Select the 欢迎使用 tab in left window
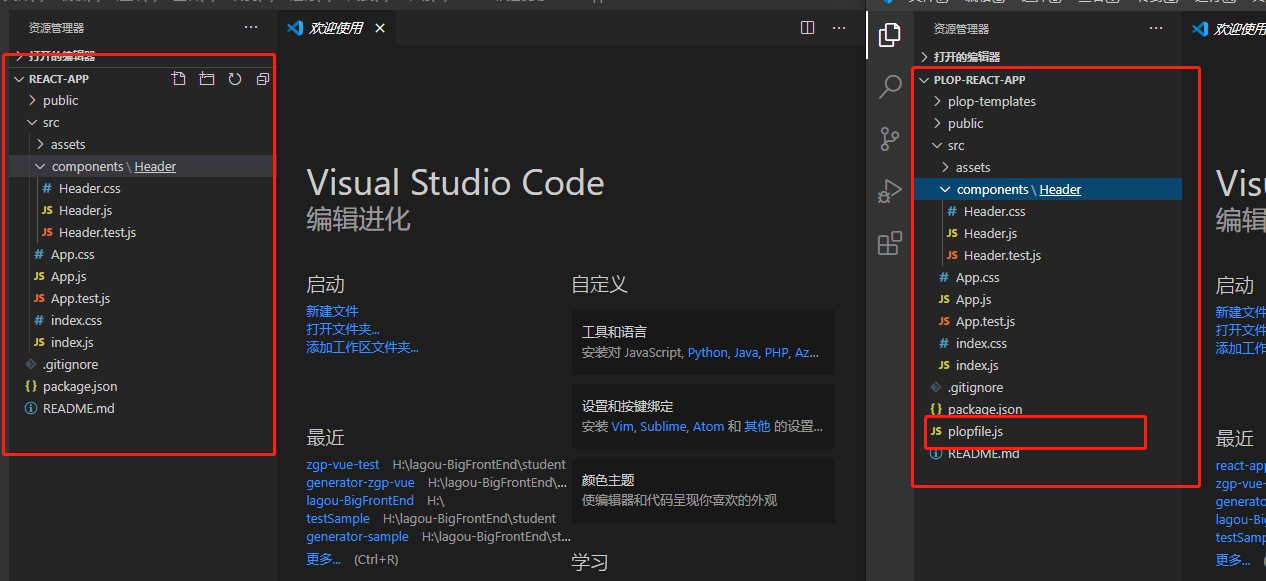Viewport: 1266px width, 581px height. click(x=337, y=28)
